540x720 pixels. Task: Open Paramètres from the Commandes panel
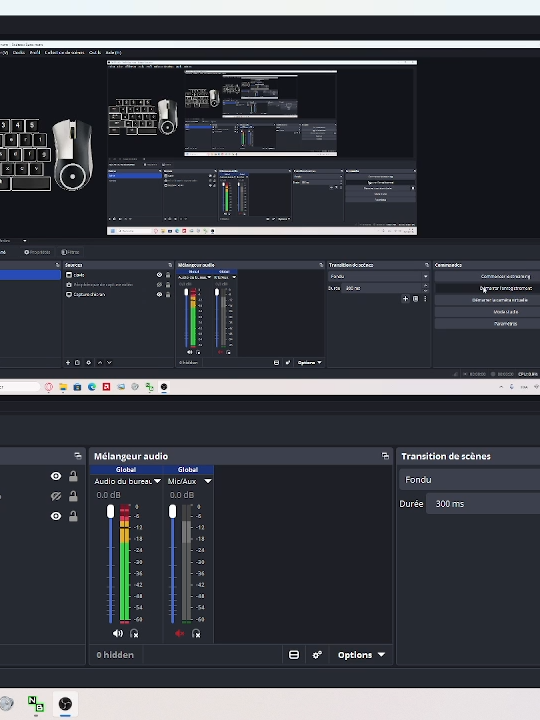[x=505, y=324]
